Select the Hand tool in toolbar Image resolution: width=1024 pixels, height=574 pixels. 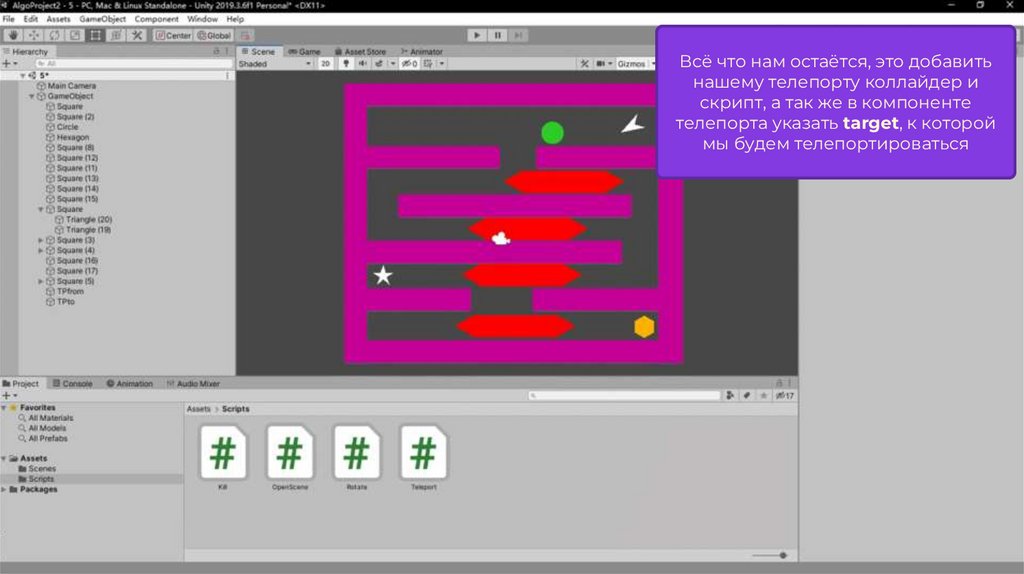coord(12,35)
